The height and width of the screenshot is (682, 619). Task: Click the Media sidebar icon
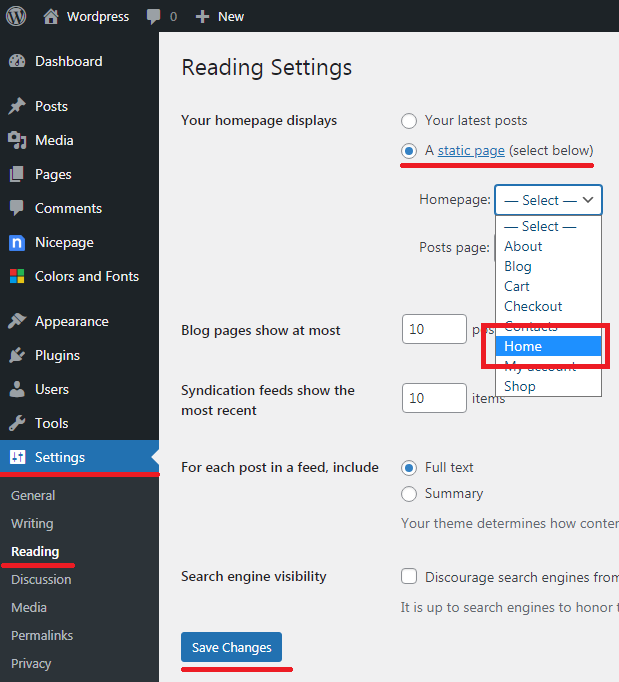click(x=17, y=140)
